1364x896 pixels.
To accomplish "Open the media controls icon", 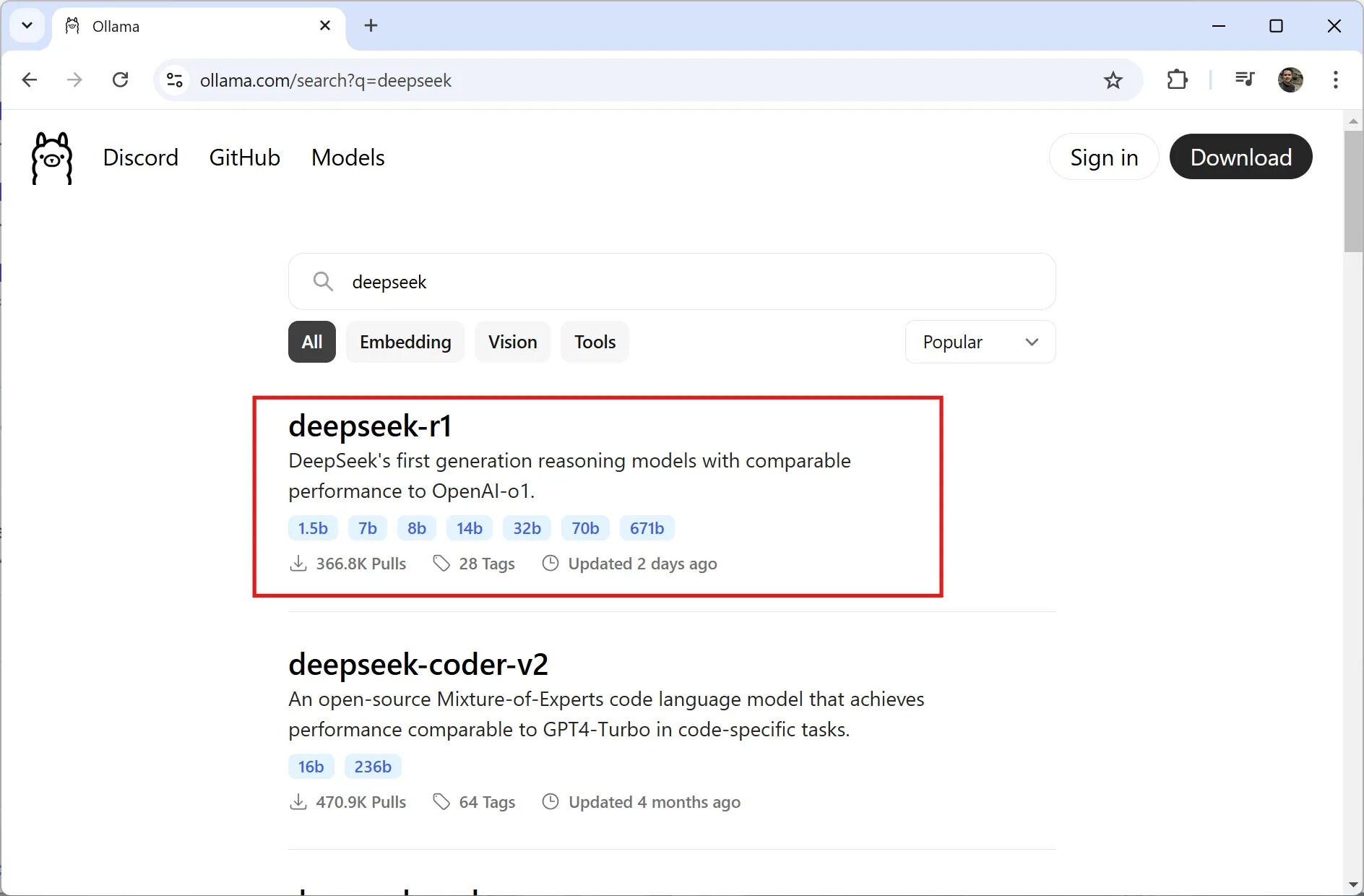I will pos(1244,79).
